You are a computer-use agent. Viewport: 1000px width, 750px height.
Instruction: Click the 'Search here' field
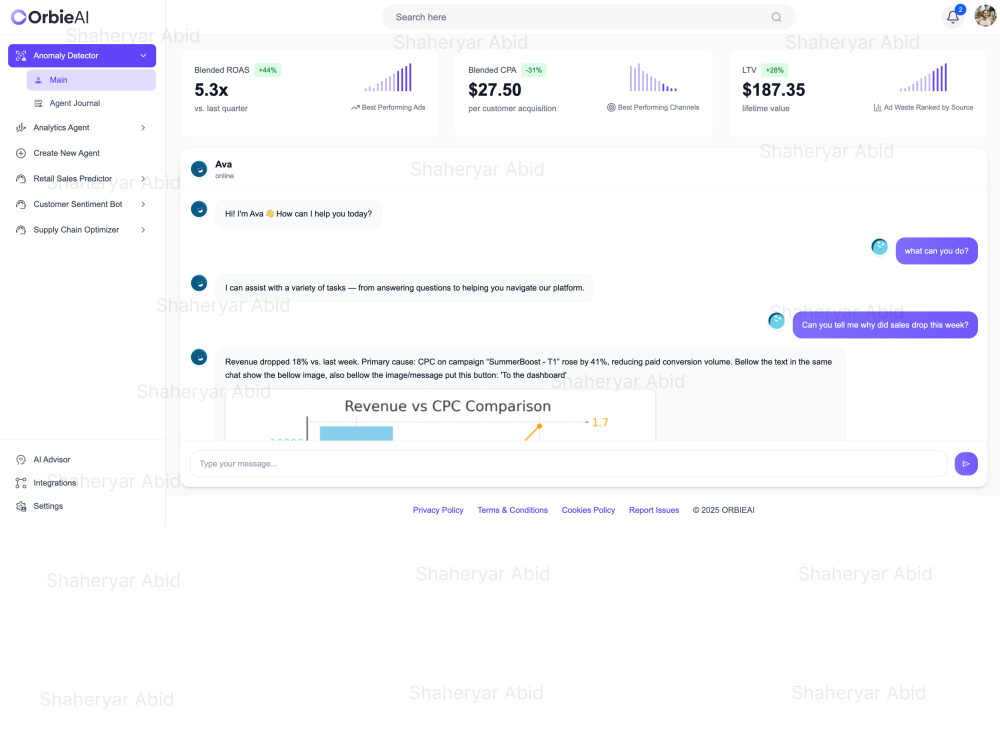pos(589,17)
